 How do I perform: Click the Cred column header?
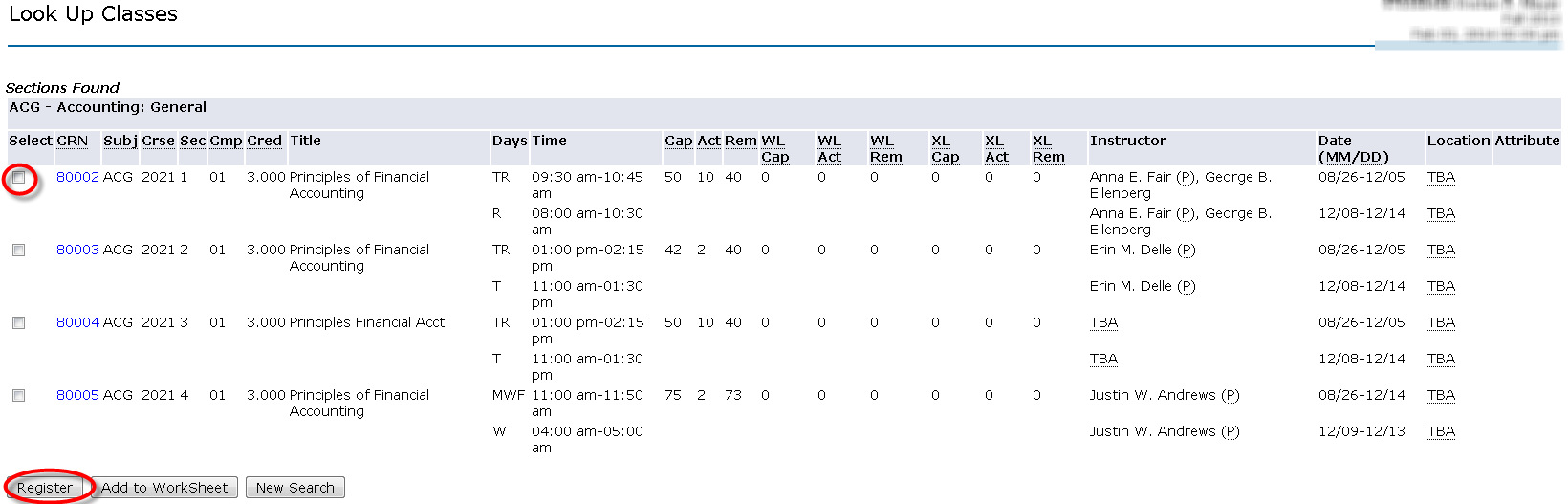click(x=264, y=141)
